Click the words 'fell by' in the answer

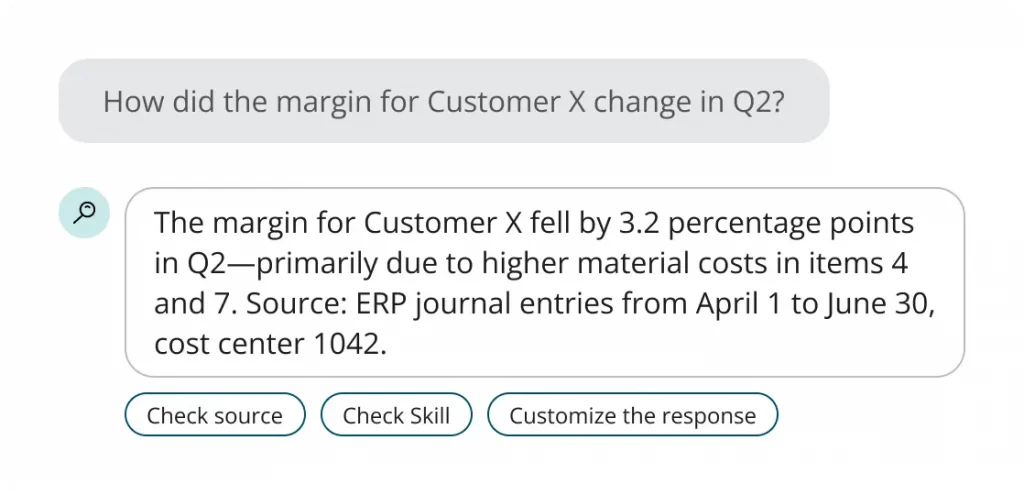(568, 223)
